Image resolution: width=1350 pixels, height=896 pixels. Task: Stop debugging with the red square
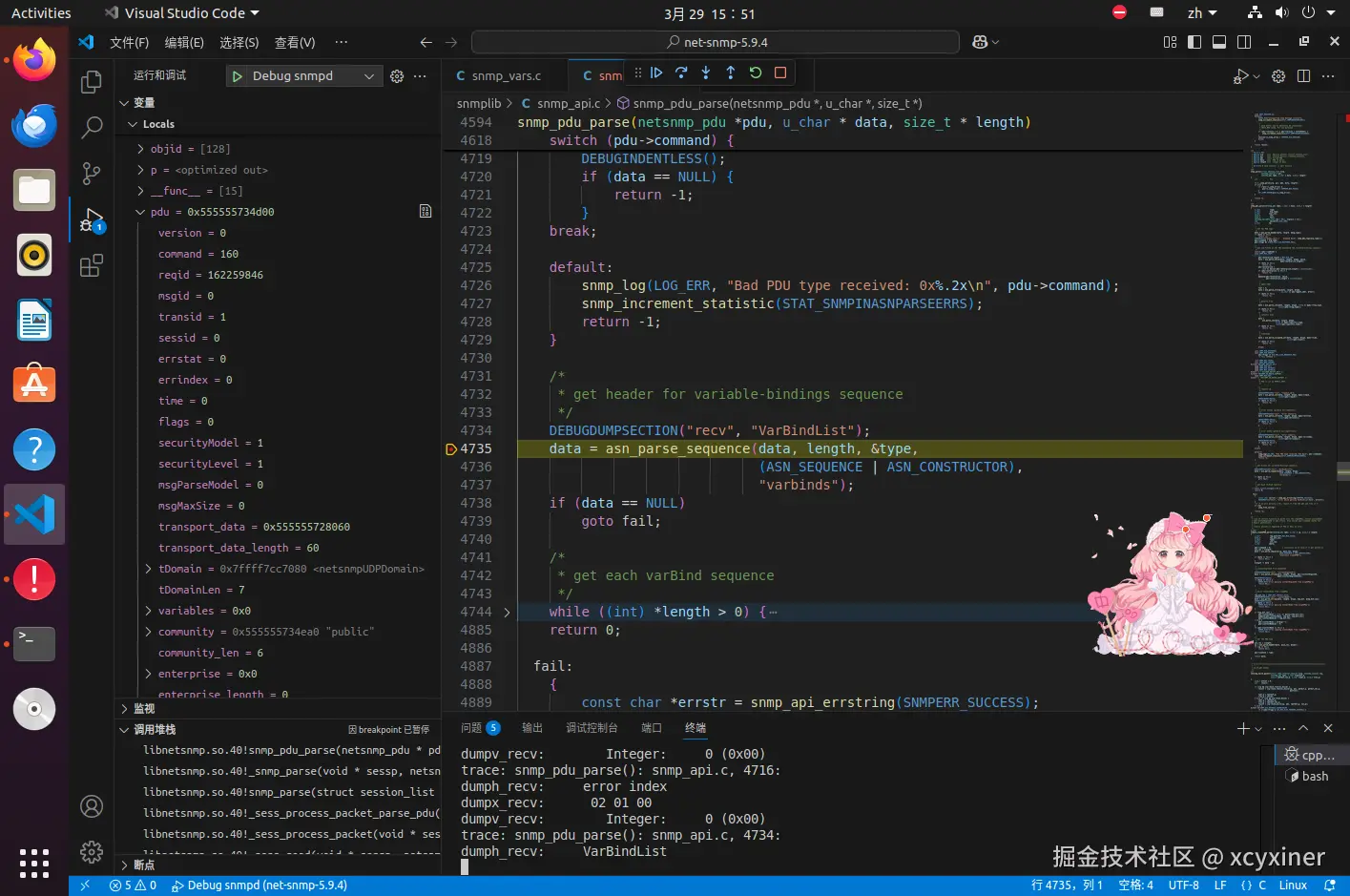tap(780, 73)
